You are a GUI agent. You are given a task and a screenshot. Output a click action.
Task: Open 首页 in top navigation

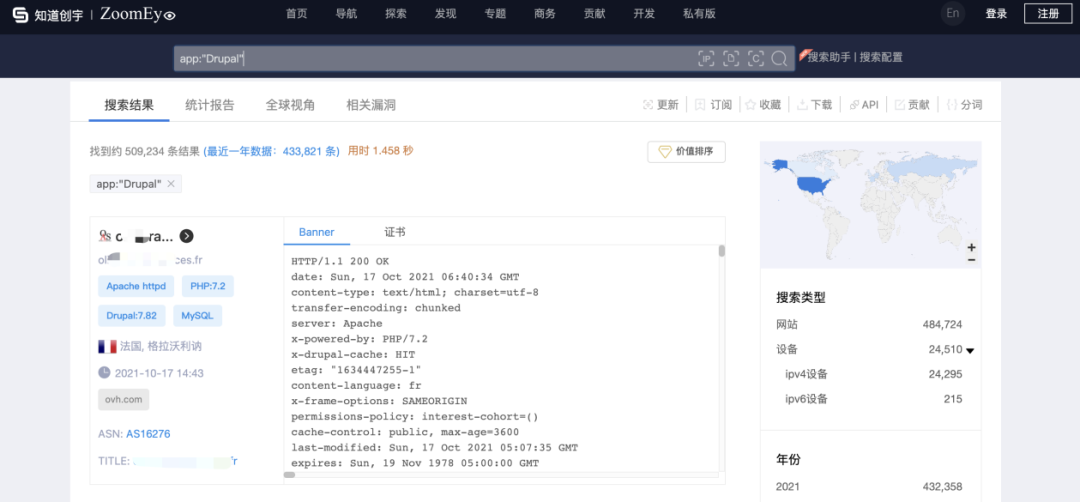296,14
